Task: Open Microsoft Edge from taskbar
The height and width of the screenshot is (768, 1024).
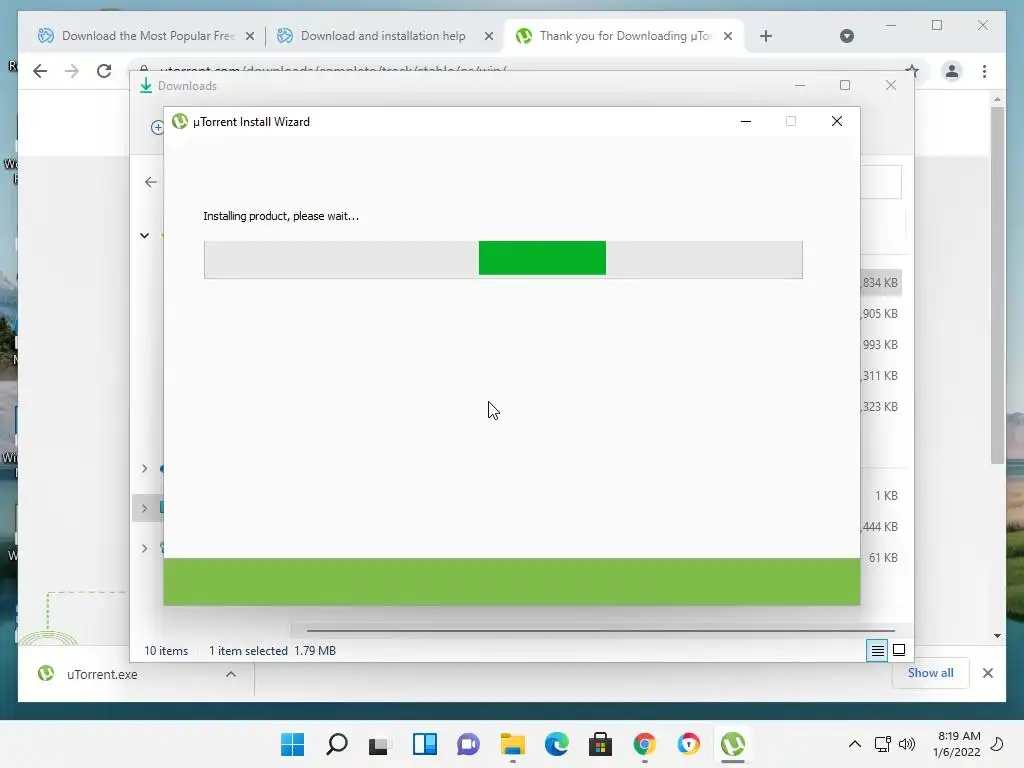Action: coord(556,744)
